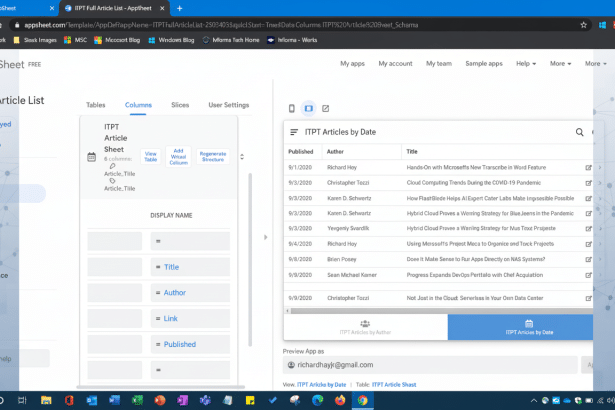The image size is (615, 410).
Task: Open Task View on taskbar
Action: 22,400
